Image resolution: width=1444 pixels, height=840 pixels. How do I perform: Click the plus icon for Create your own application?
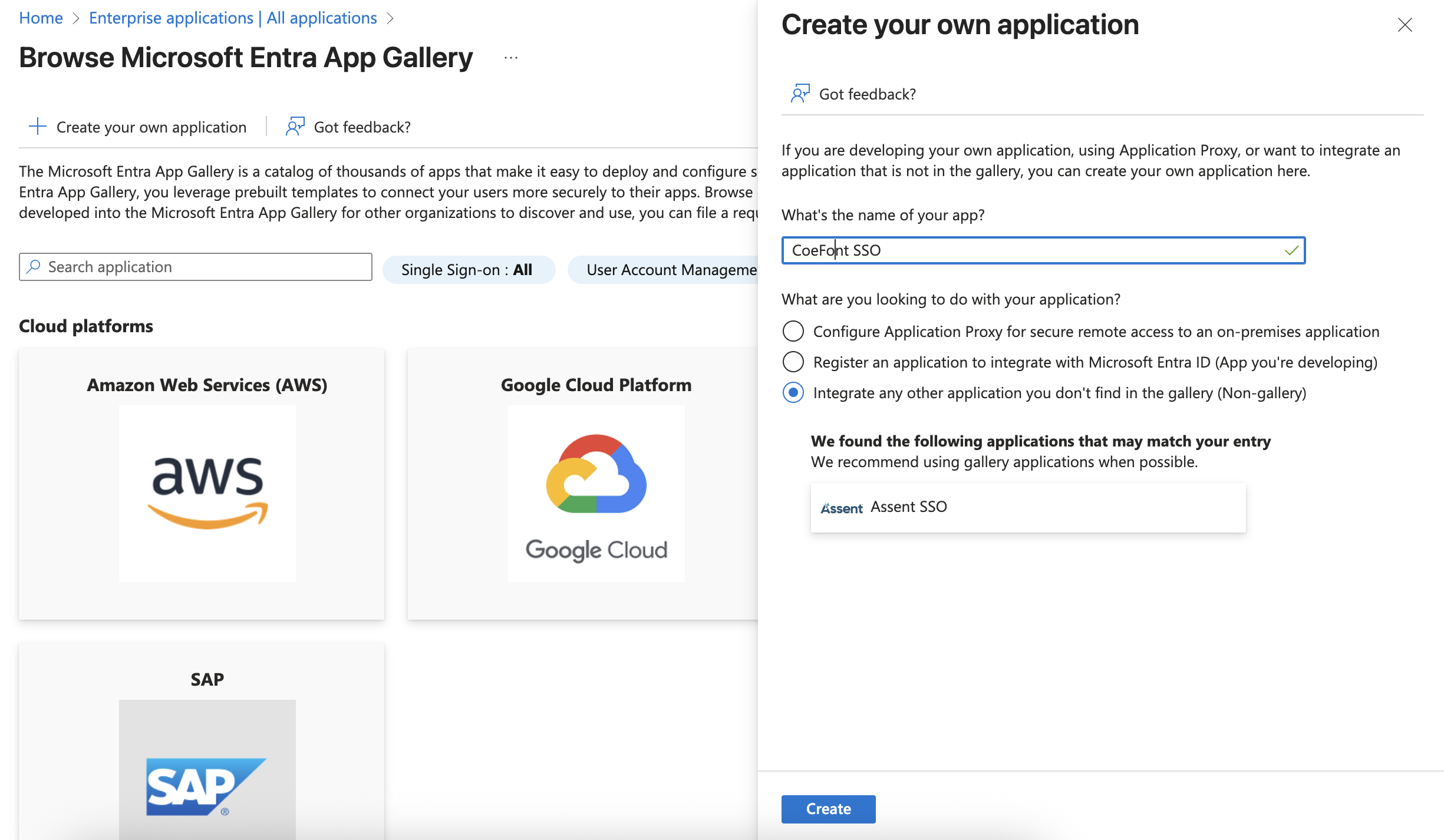pyautogui.click(x=38, y=127)
